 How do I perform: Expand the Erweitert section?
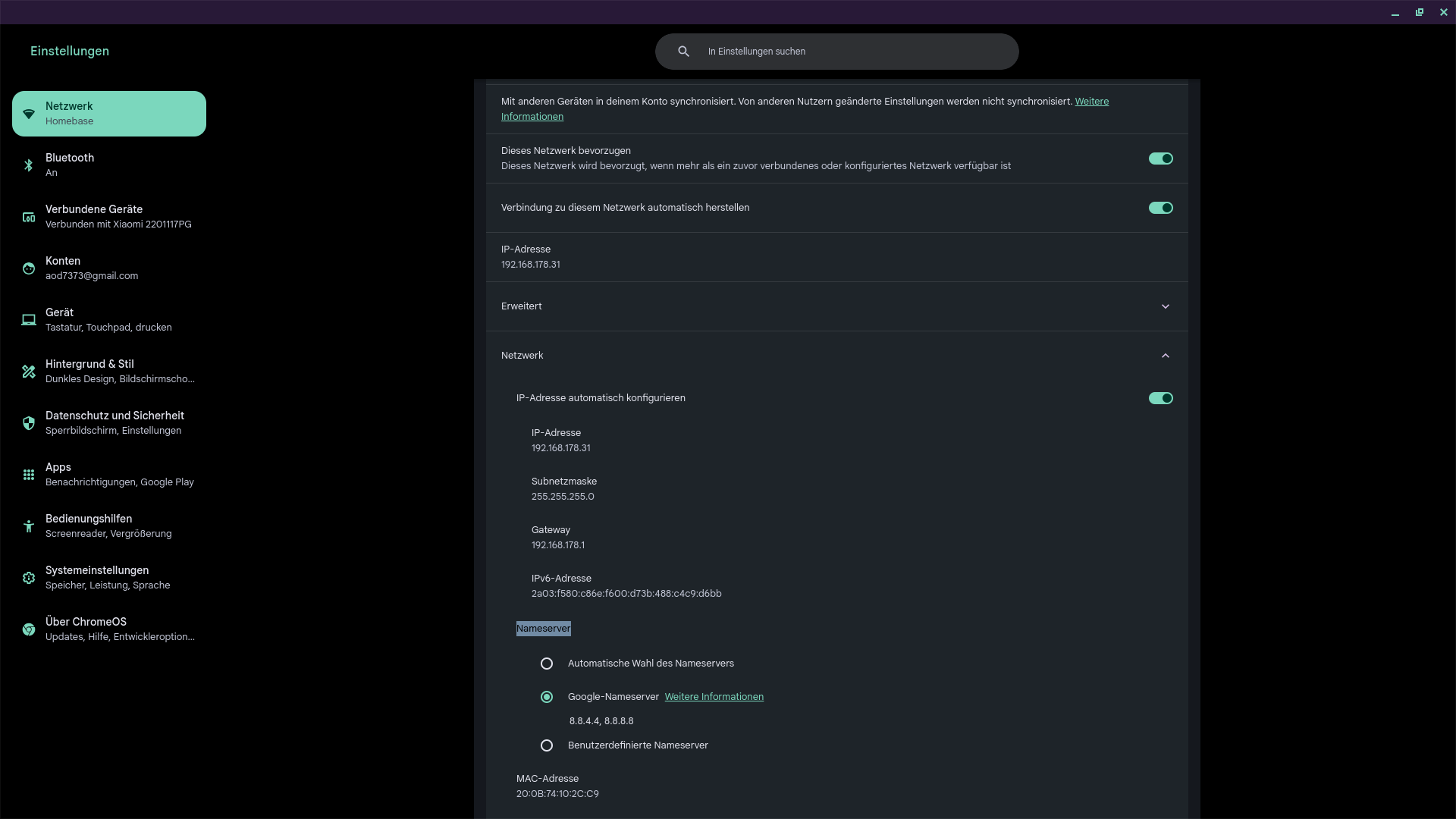[1165, 306]
